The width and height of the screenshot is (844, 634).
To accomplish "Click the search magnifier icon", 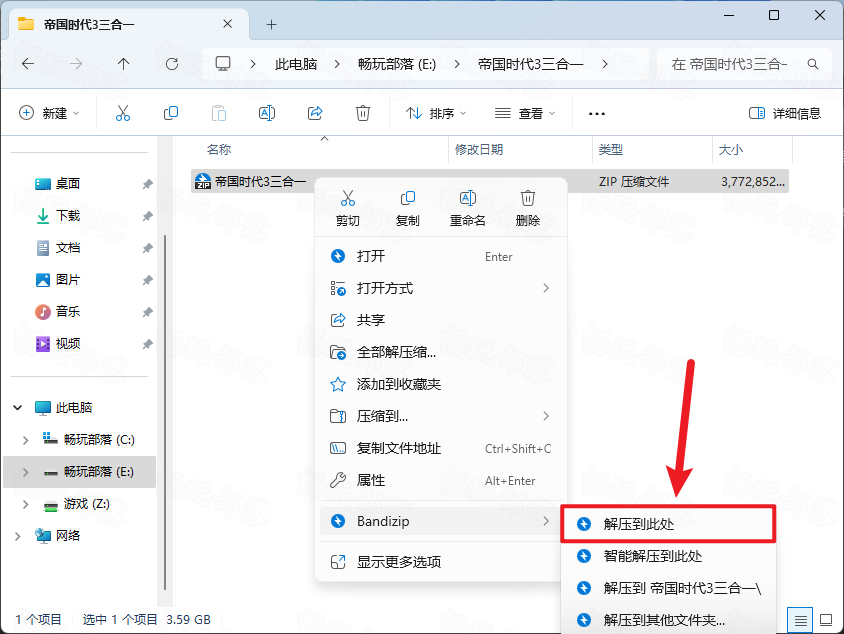I will coord(813,64).
